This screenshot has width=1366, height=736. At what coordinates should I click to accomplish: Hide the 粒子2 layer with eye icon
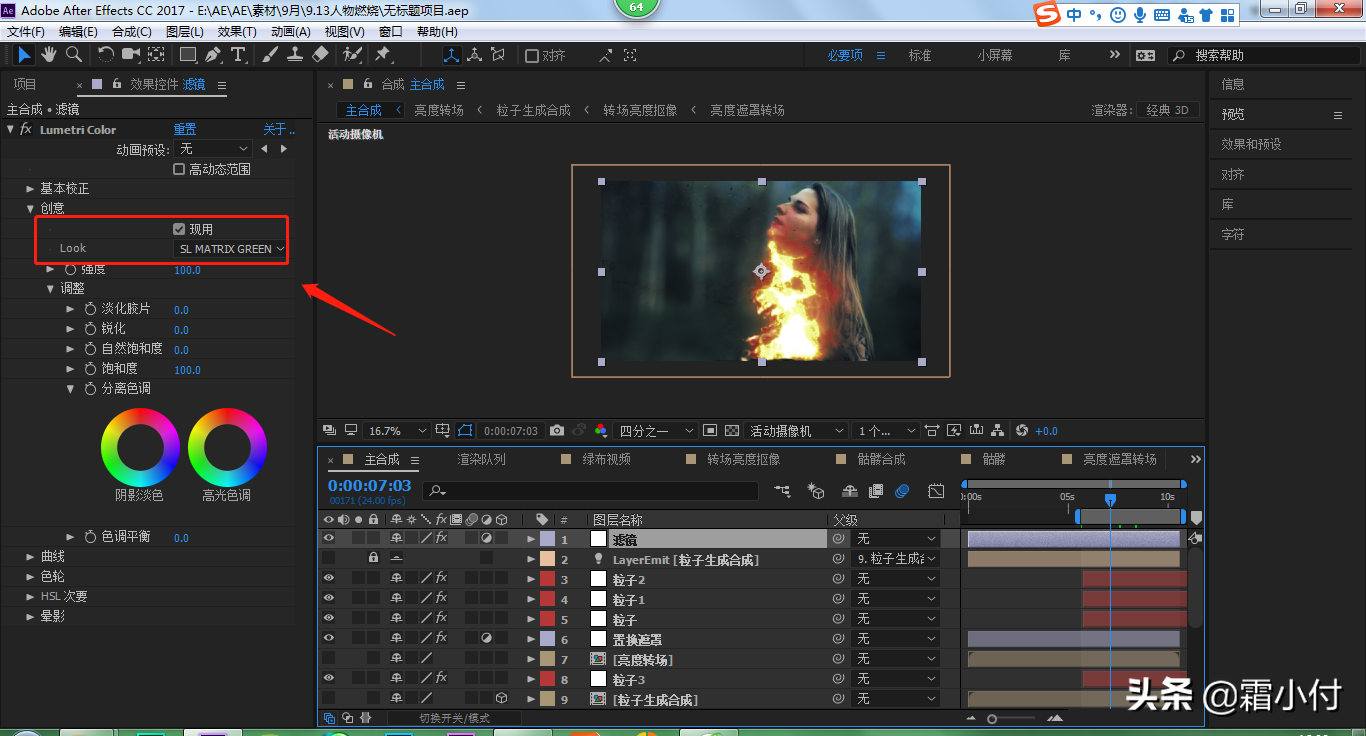pos(328,579)
